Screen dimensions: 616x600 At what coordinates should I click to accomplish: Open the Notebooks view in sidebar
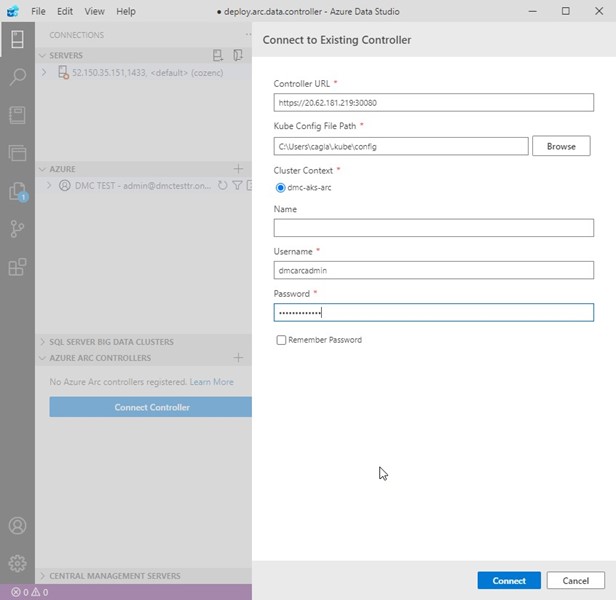[17, 115]
